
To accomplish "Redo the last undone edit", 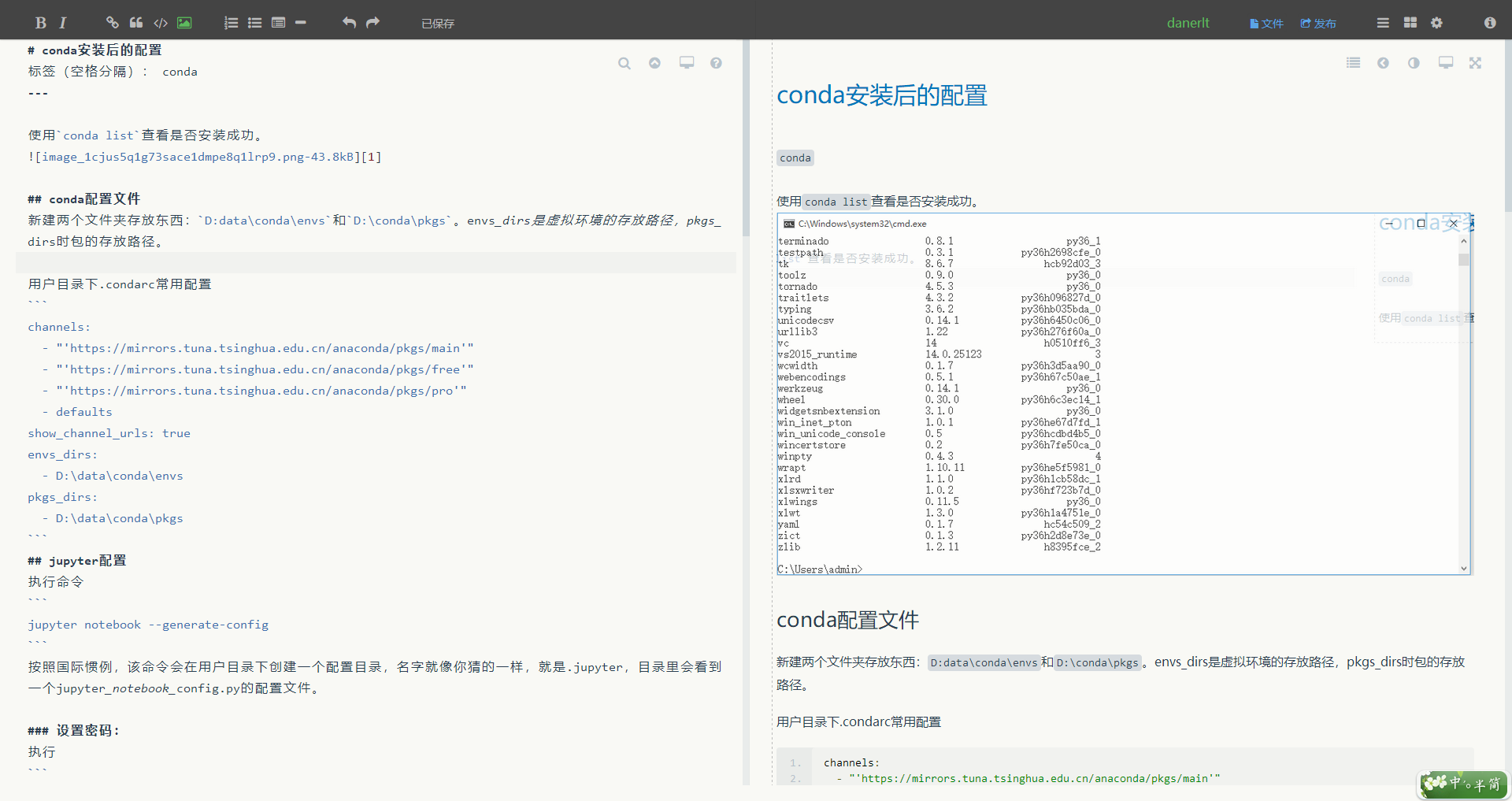I will click(x=372, y=23).
